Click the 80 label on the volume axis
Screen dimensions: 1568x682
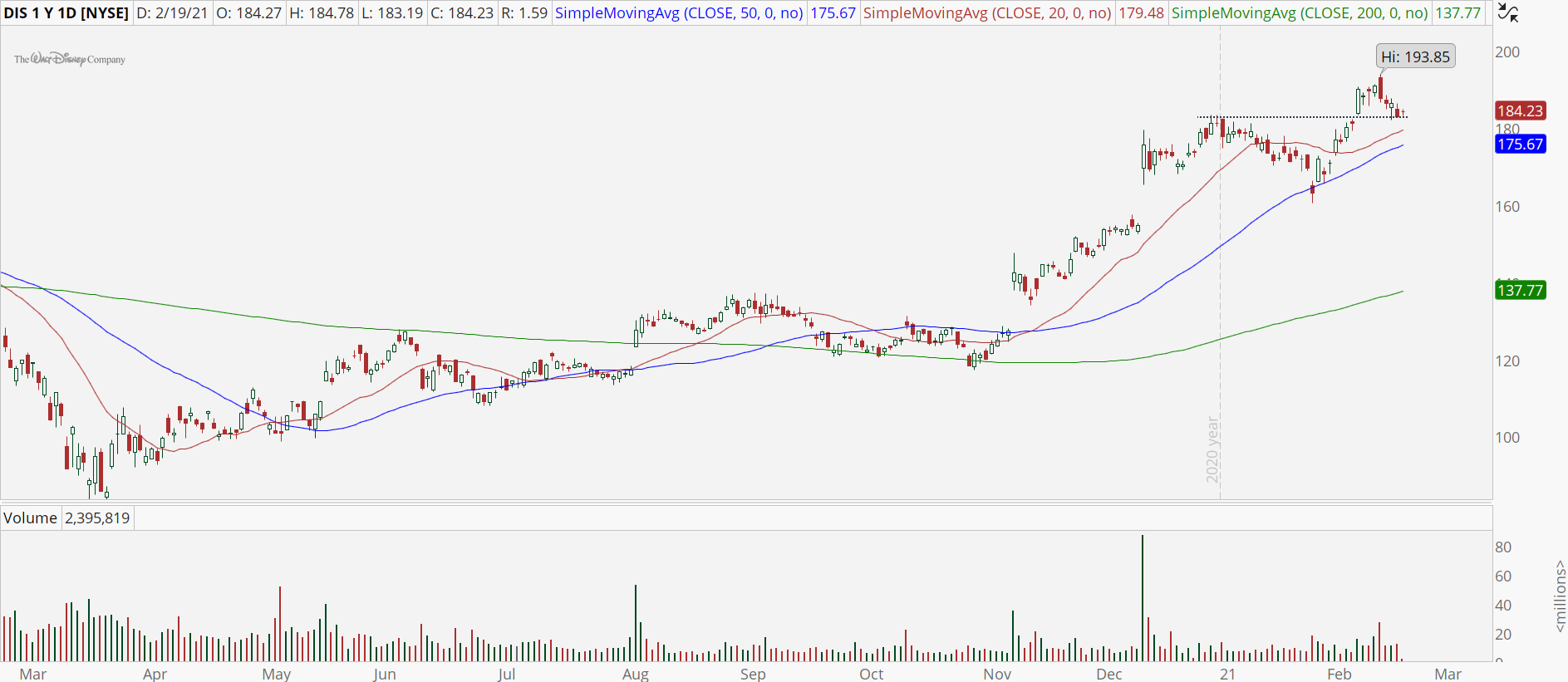(1503, 547)
